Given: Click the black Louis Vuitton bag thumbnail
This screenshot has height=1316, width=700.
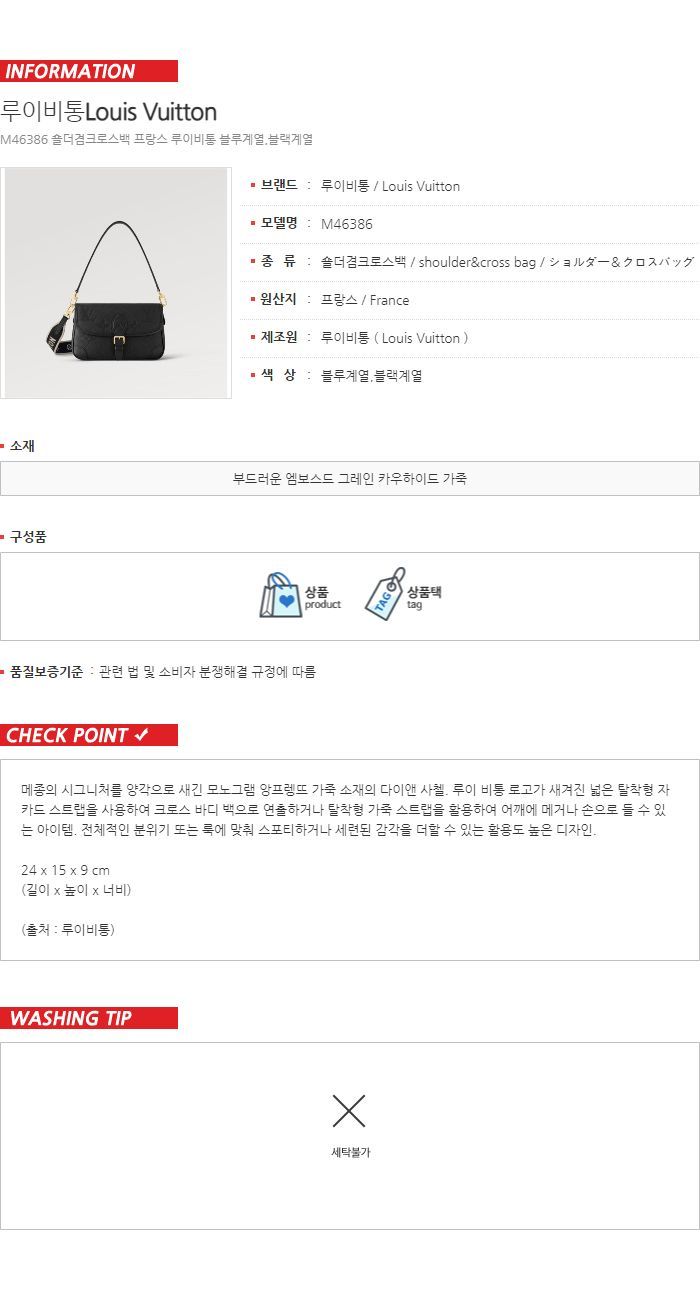Looking at the screenshot, I should click(117, 283).
